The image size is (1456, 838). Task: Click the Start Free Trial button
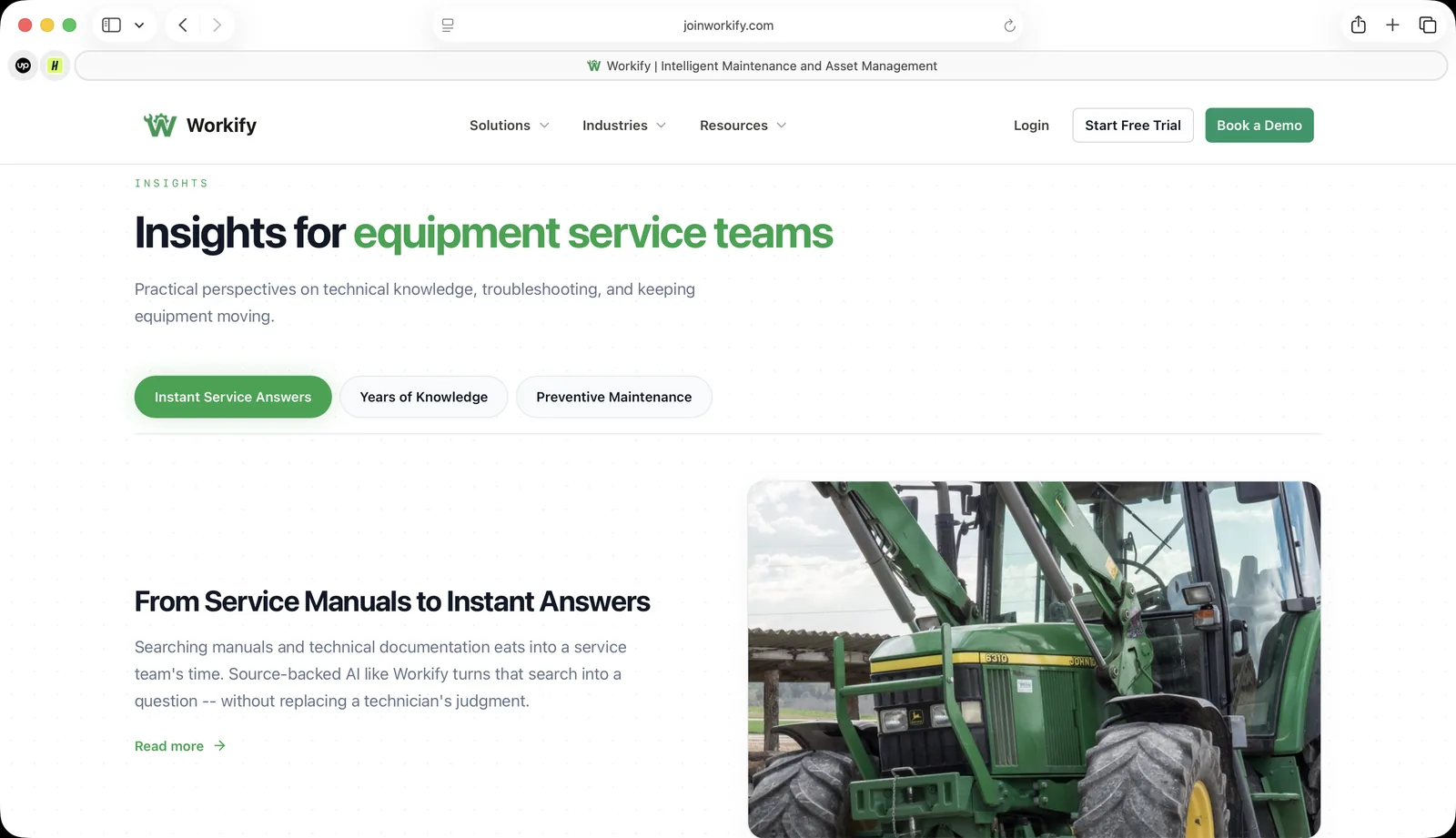[1133, 126]
